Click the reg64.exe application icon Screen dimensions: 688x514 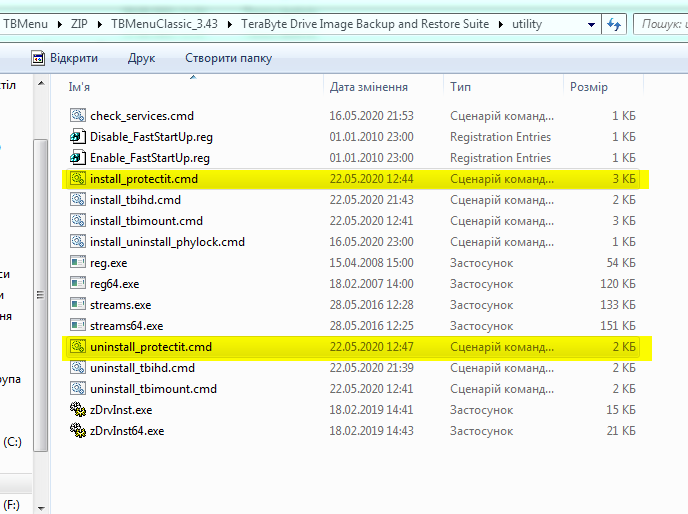coord(78,284)
